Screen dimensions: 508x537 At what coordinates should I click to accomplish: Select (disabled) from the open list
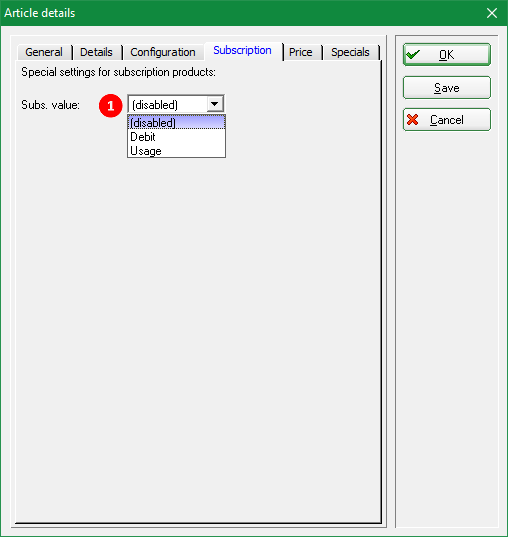point(176,123)
